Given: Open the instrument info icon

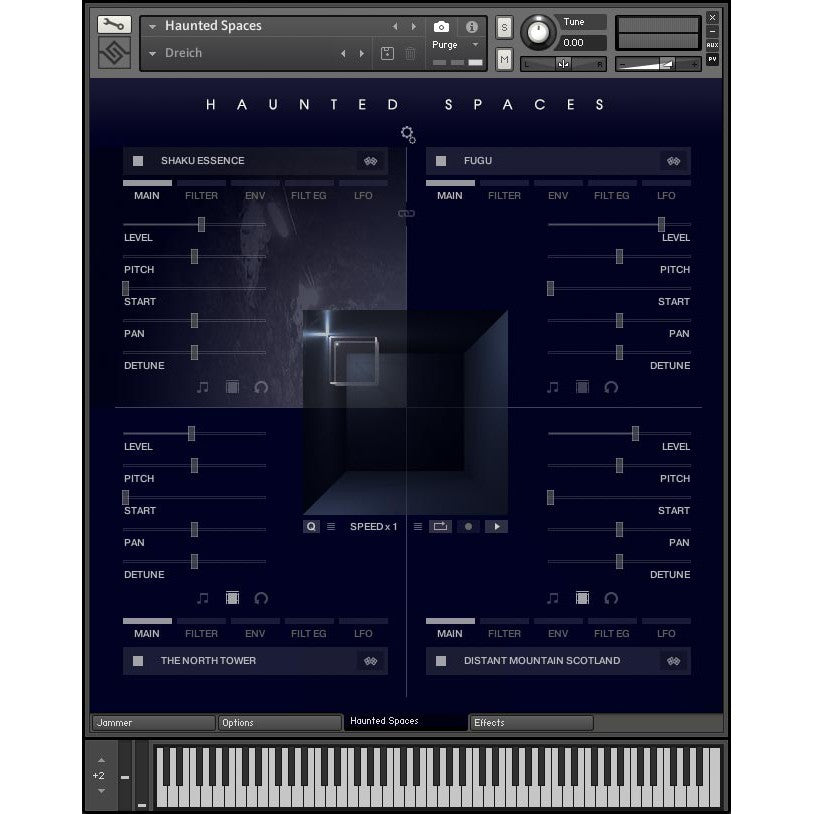Looking at the screenshot, I should [x=471, y=27].
